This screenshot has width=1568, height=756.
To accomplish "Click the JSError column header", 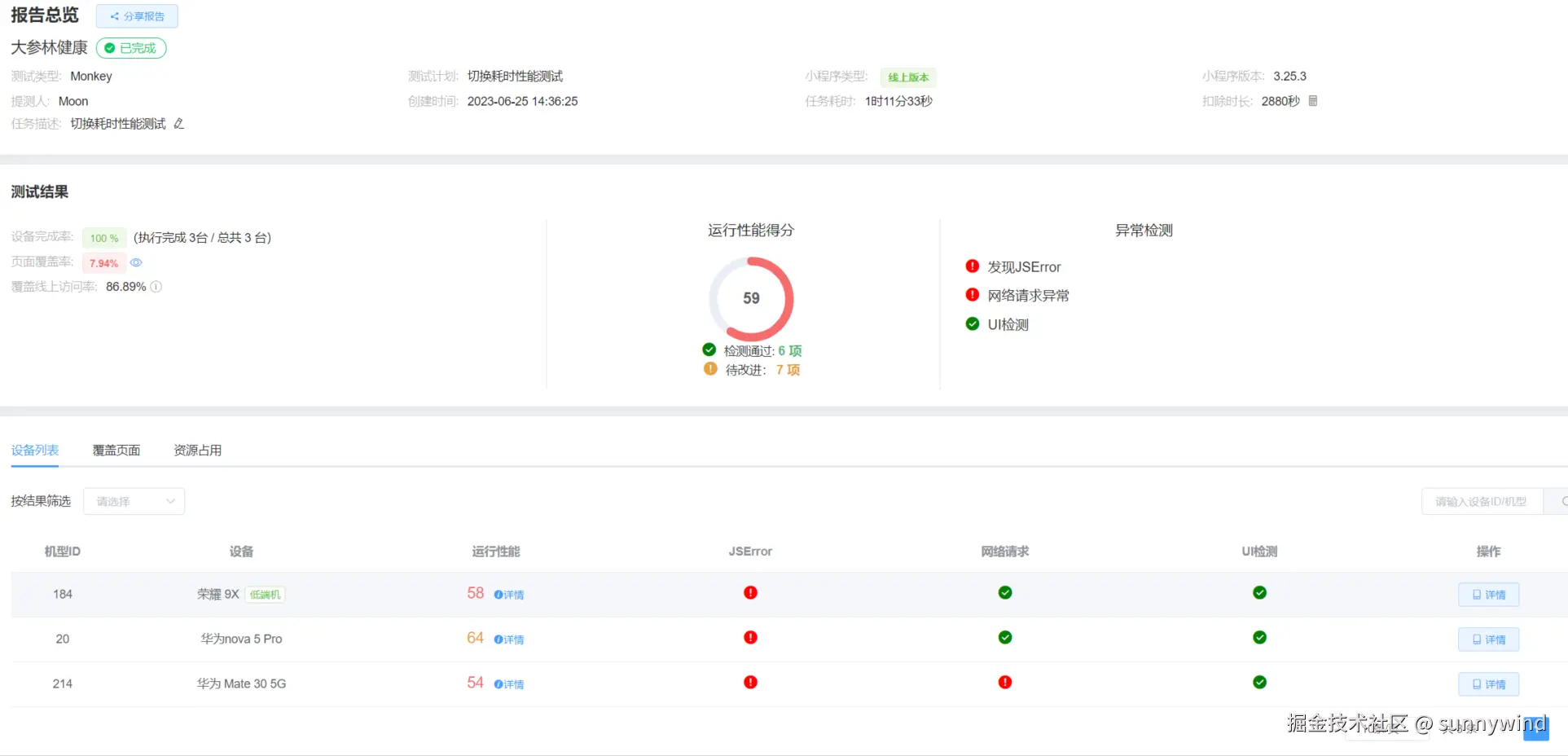I will pos(750,552).
